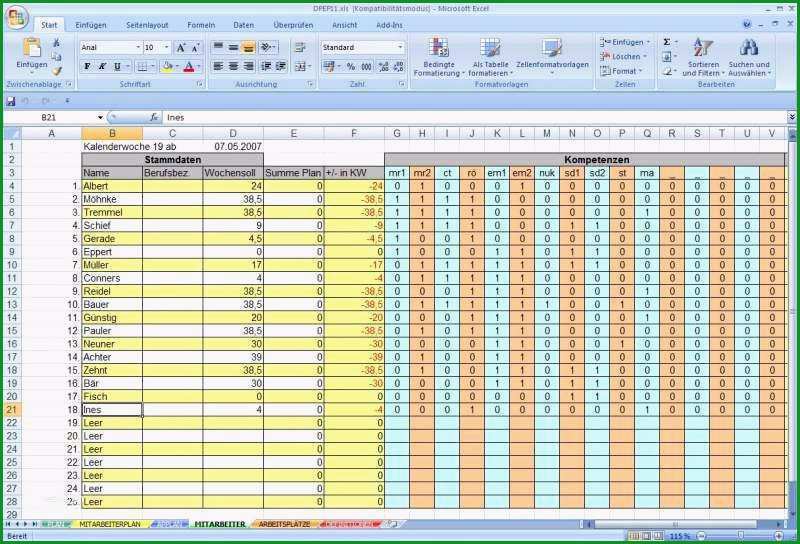This screenshot has width=800, height=544.
Task: Open the borders dropdown arrow
Action: (153, 67)
